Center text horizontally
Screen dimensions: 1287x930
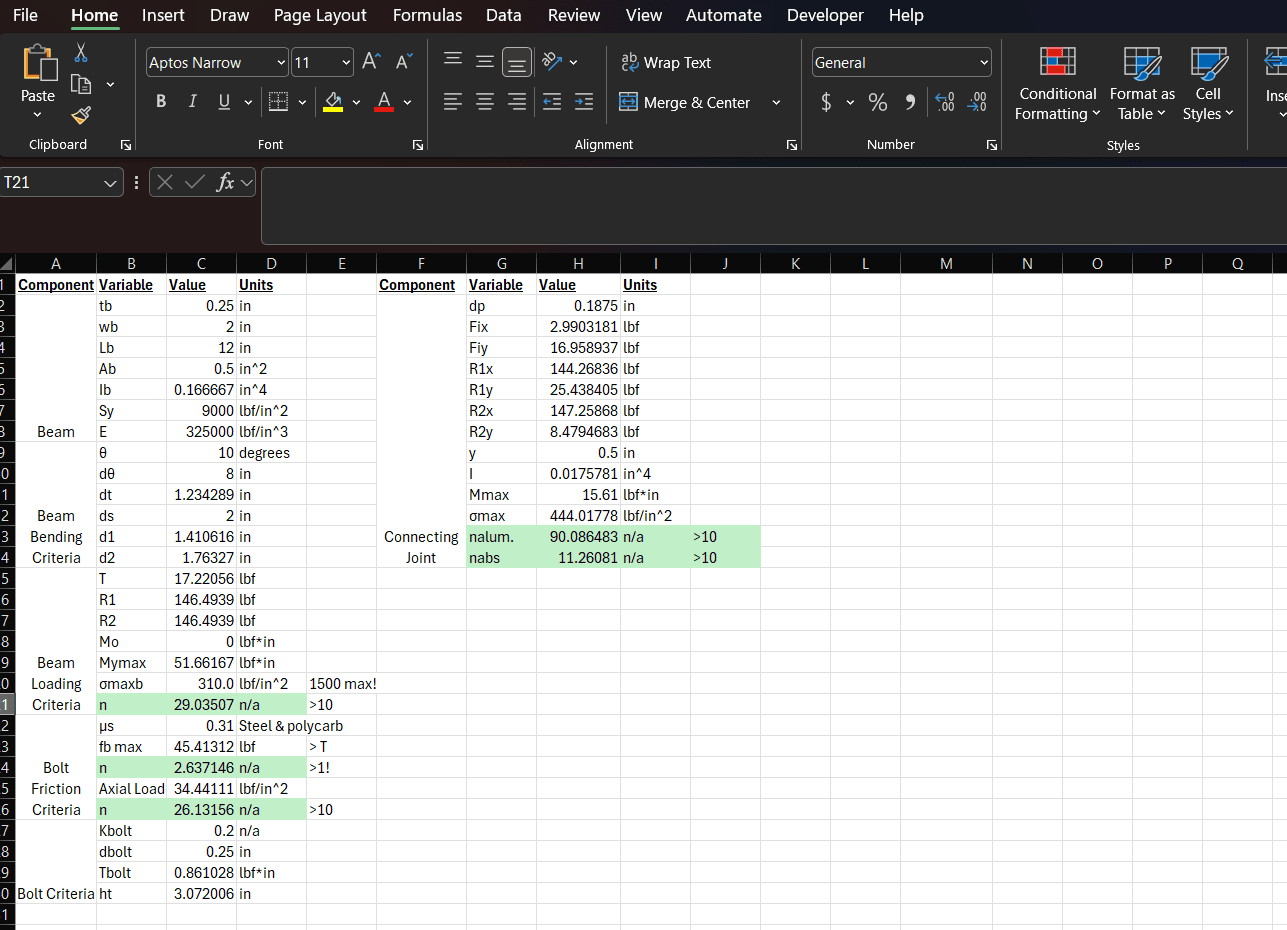(x=485, y=102)
